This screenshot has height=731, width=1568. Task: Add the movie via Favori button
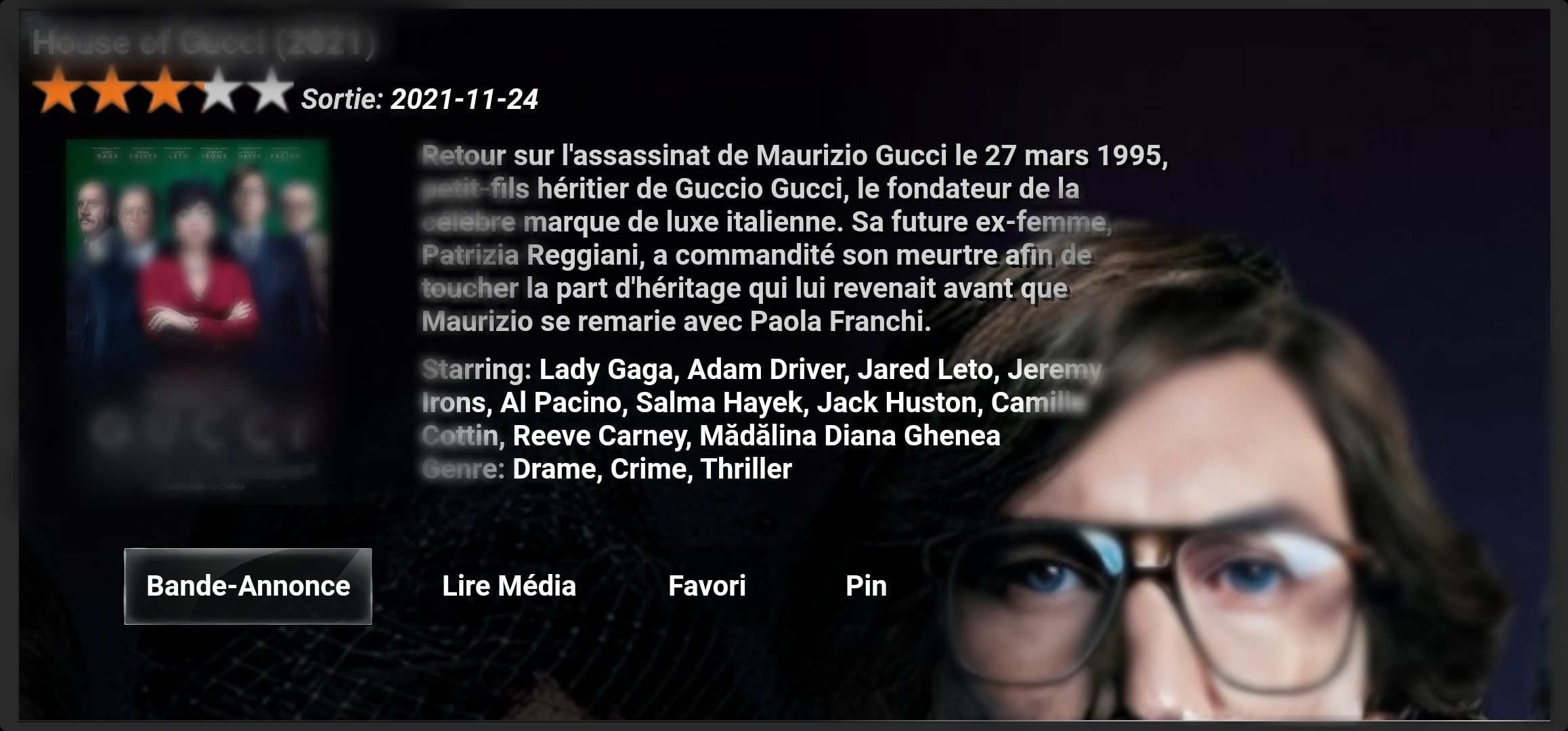click(x=707, y=586)
